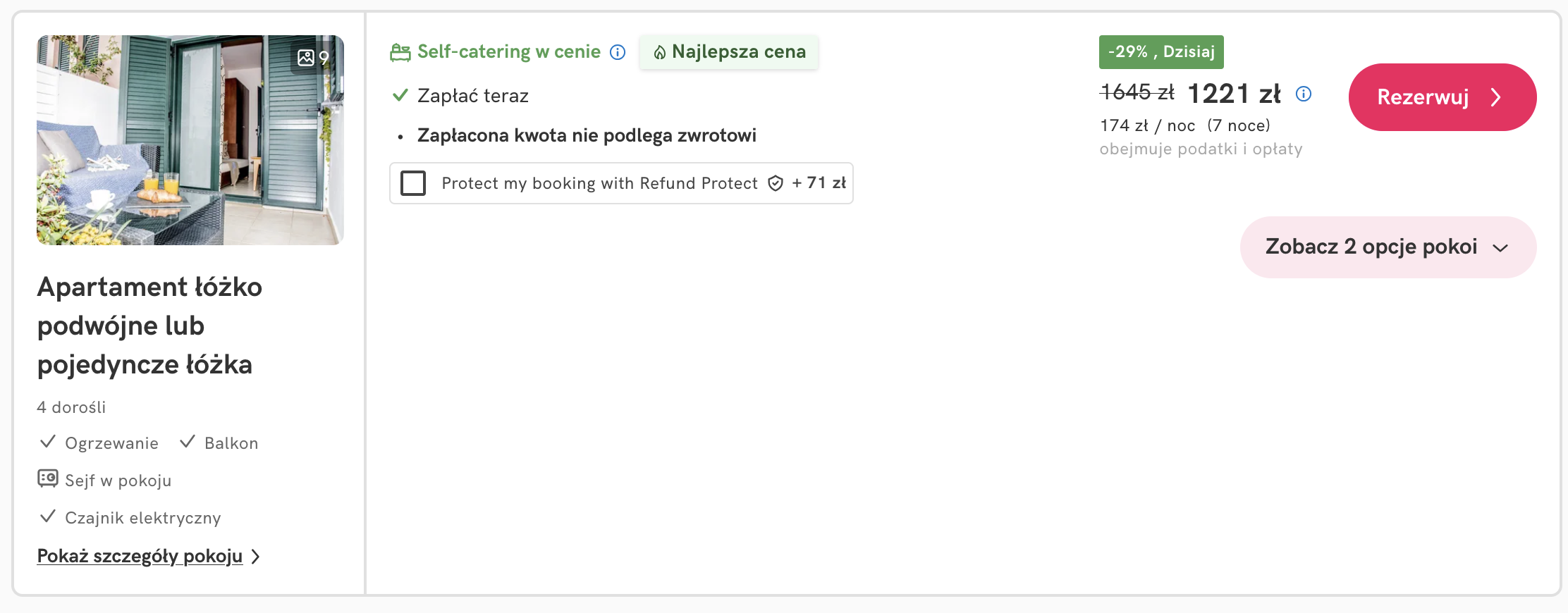Click the flame icon in Najlepsza cena

(x=659, y=52)
